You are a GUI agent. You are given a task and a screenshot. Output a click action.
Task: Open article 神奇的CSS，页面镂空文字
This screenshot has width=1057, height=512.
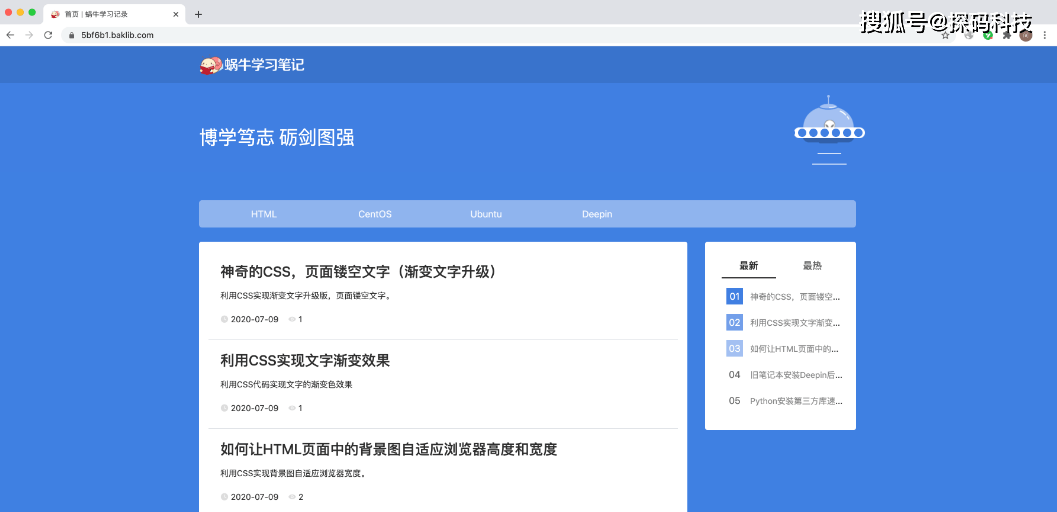coord(358,272)
